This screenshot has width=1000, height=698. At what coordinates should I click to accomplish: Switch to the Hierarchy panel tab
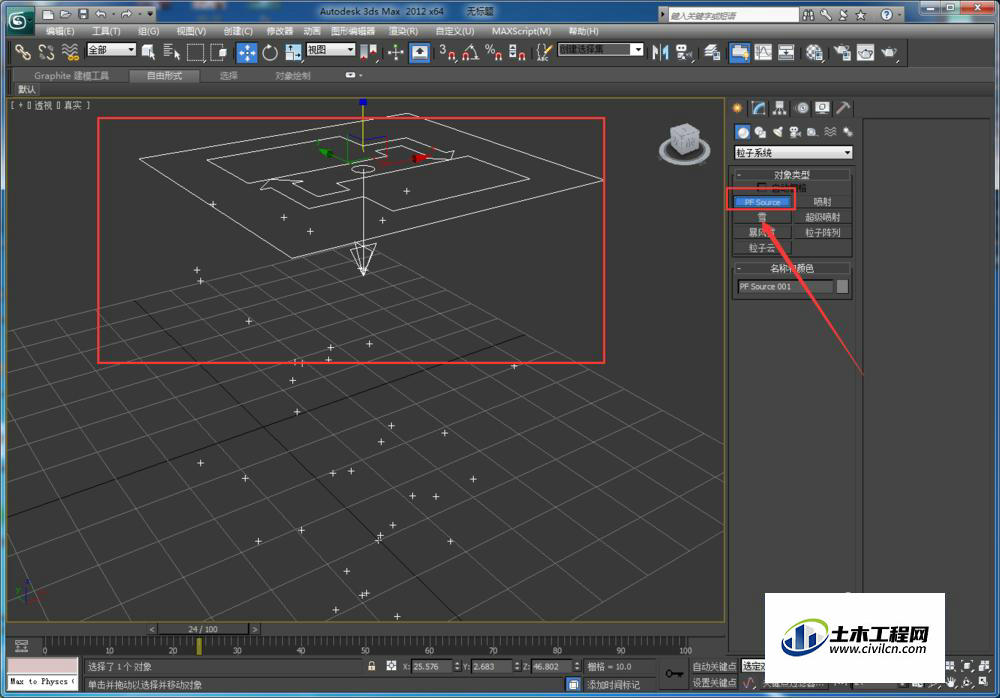(x=779, y=108)
